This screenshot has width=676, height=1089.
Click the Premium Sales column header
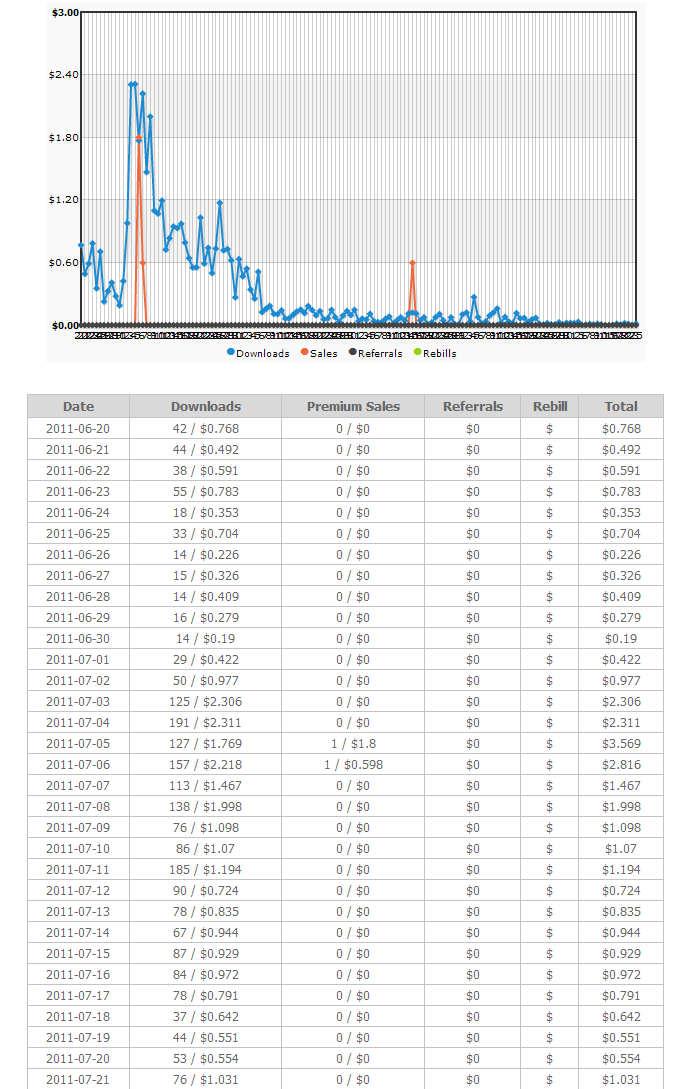click(353, 406)
